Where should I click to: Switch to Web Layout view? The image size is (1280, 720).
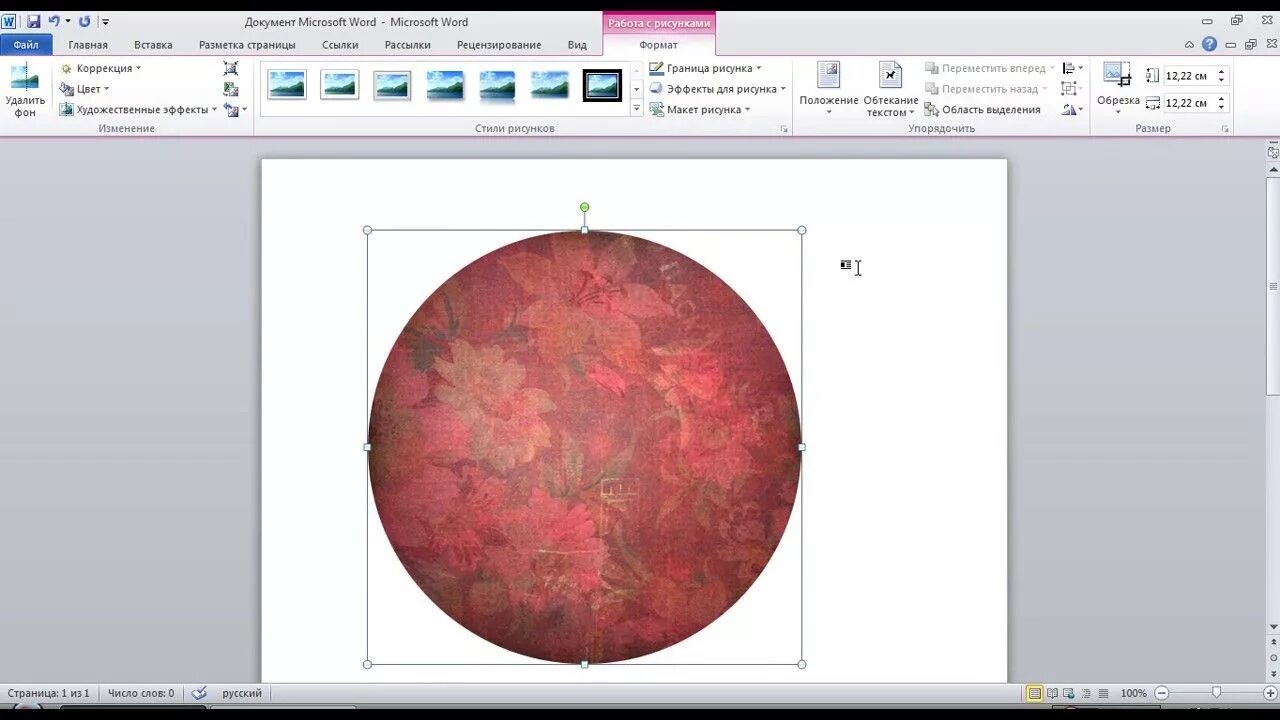1069,693
